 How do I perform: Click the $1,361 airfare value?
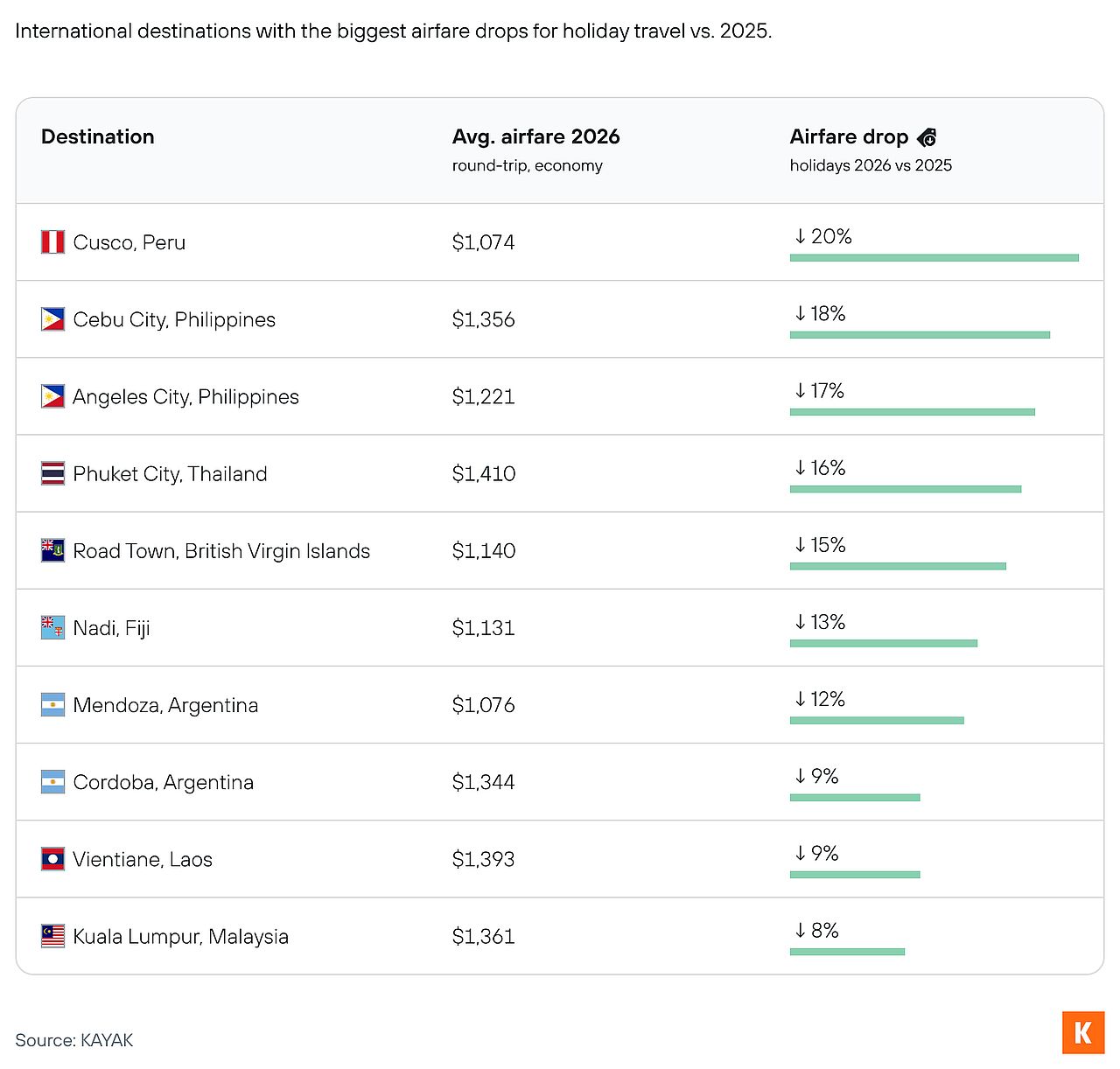pos(484,936)
